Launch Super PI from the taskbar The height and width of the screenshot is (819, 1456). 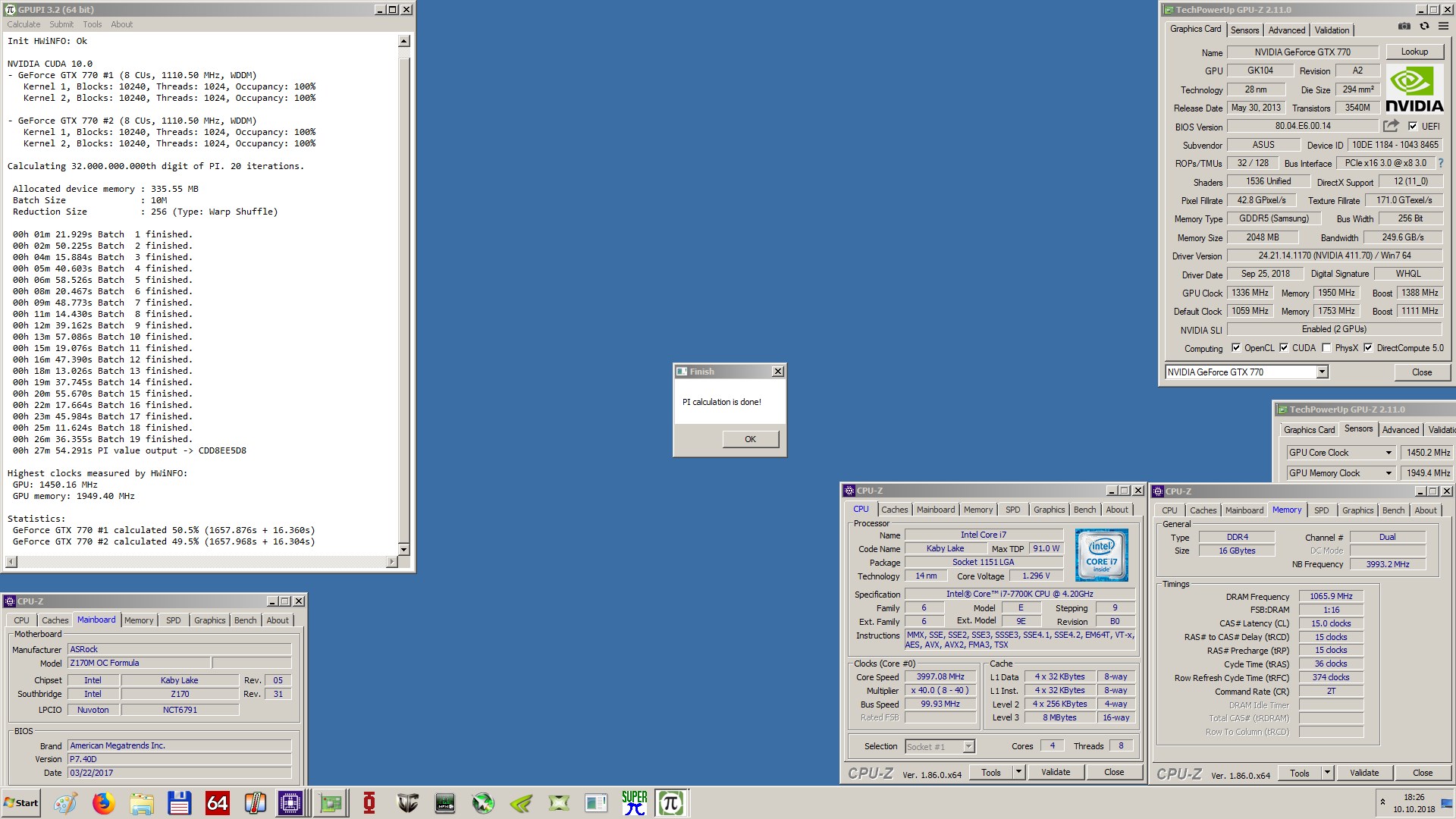pos(634,803)
